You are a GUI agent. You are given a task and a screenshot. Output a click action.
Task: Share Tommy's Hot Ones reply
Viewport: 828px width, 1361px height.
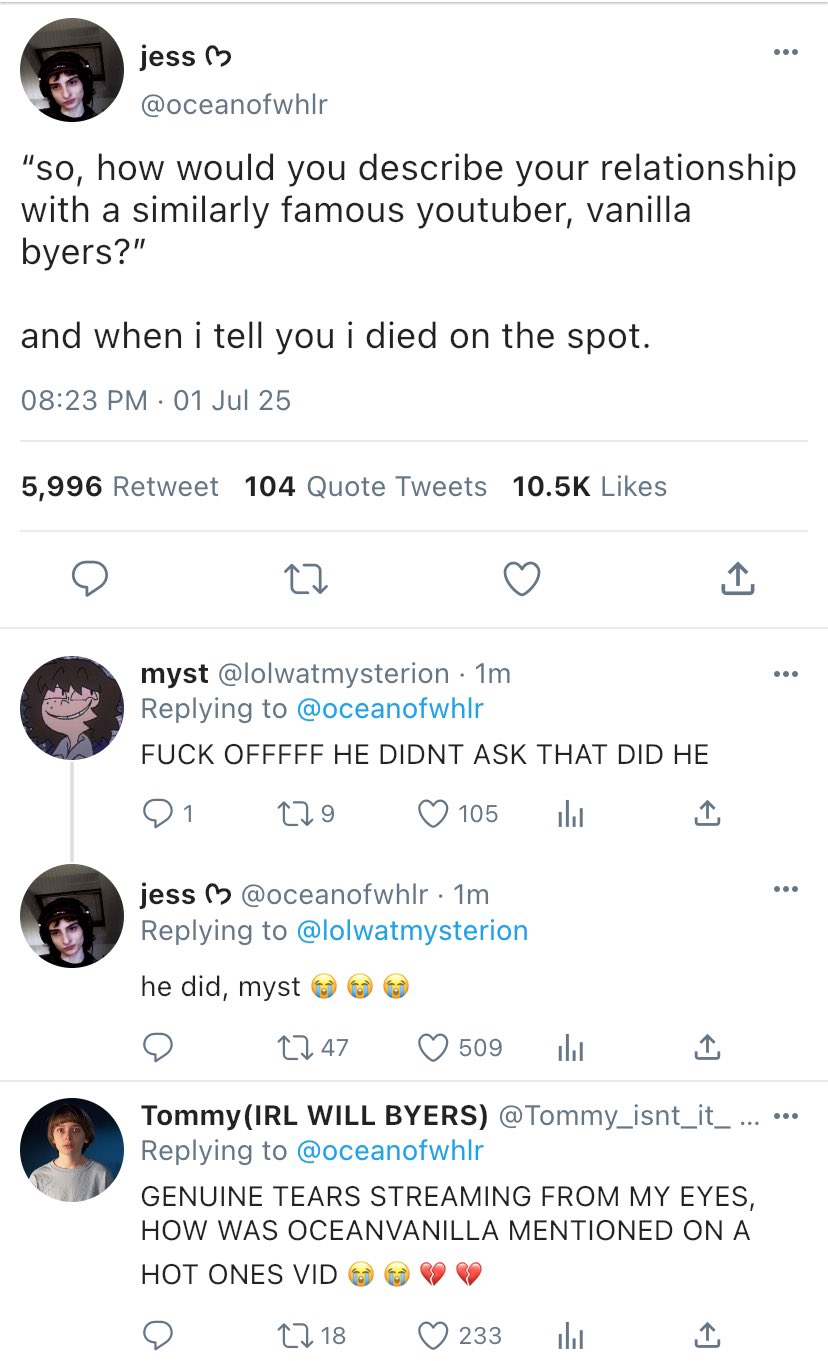(706, 1336)
